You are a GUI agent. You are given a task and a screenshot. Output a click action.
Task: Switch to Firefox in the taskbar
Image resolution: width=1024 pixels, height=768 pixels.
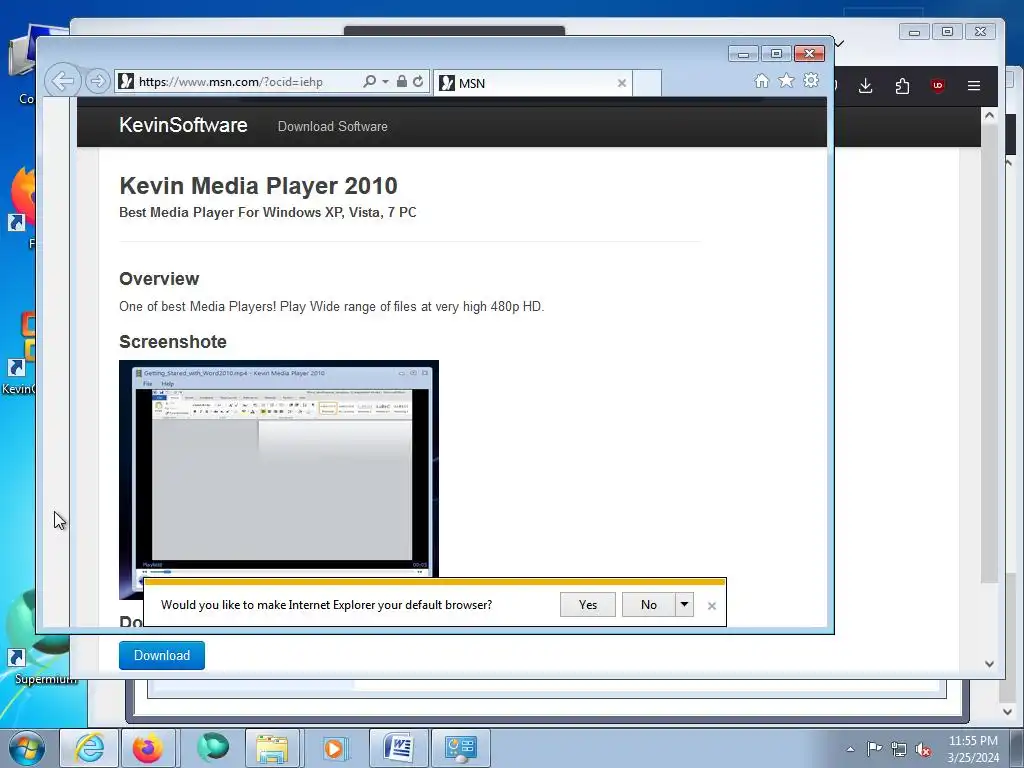pos(148,748)
